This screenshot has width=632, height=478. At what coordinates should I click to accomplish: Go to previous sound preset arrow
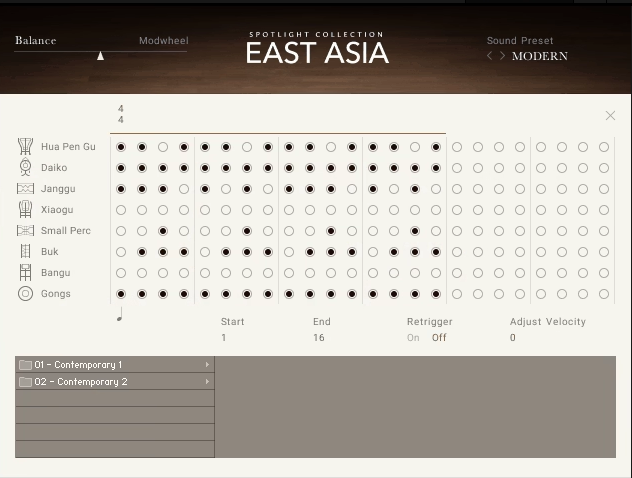pos(490,56)
